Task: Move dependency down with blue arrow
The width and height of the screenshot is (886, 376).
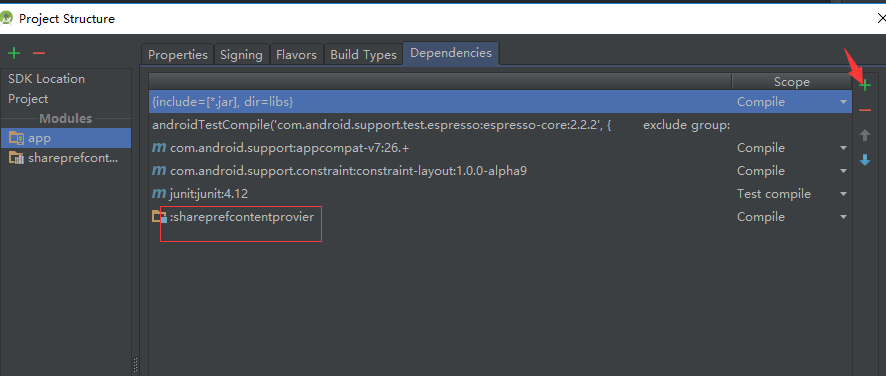Action: tap(865, 160)
